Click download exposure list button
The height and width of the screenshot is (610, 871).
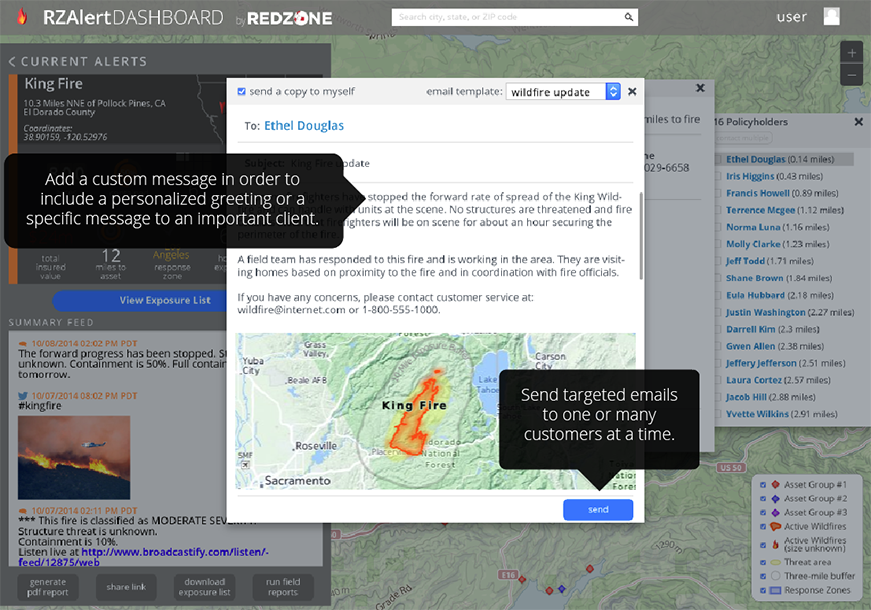pos(204,587)
